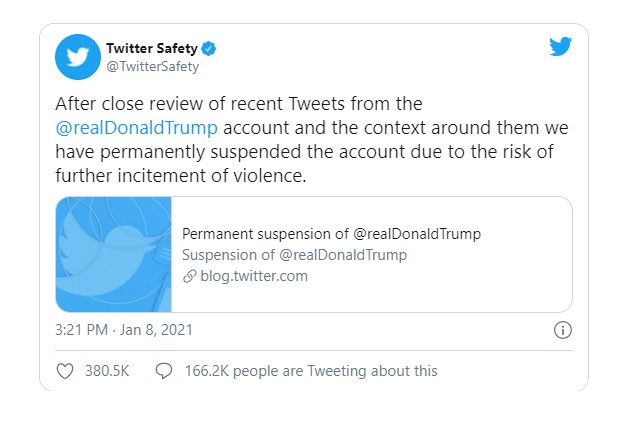Click the chain link icon beside blog.twitter.com
The image size is (629, 428).
[x=188, y=276]
